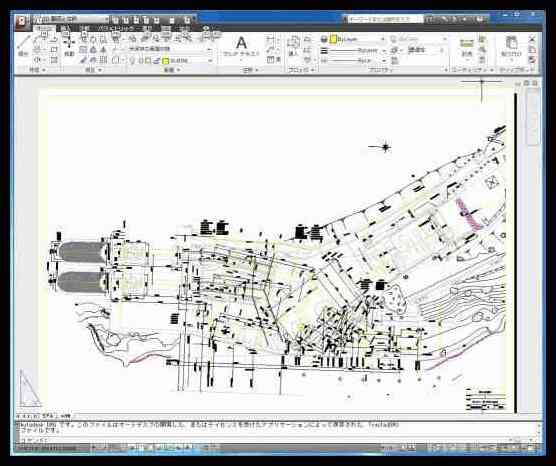Screen dimensions: 556x466
Task: Toggle the yellow layer color box in layer dropdown
Action: [x=165, y=61]
